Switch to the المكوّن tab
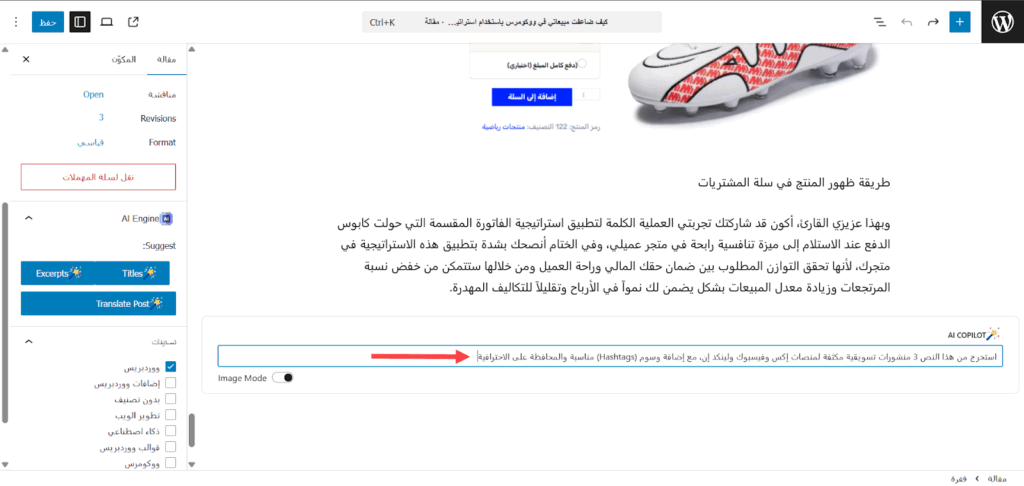Screen dimensions: 1024x486 click(118, 60)
